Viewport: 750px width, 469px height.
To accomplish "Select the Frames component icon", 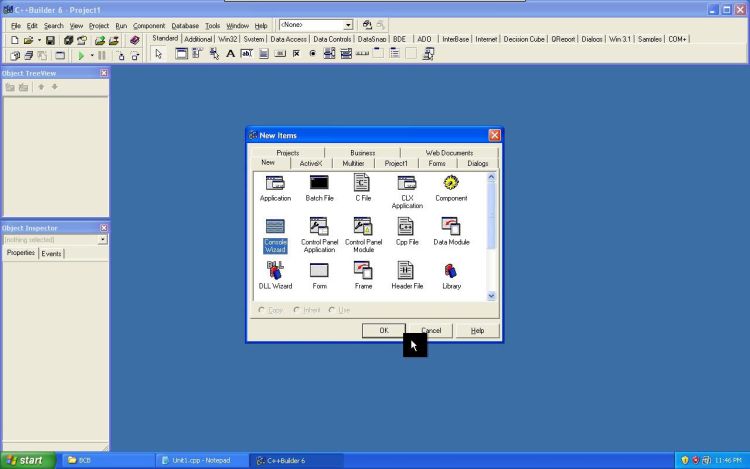I will (x=181, y=54).
